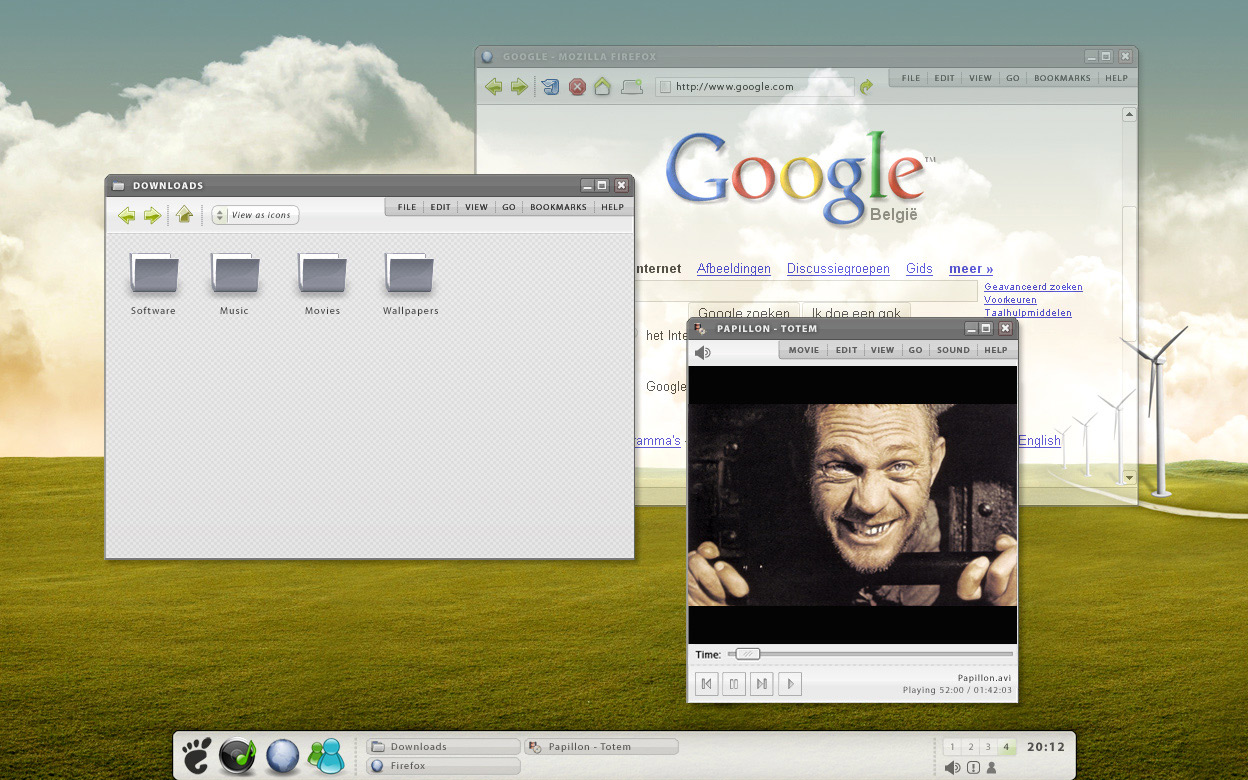The height and width of the screenshot is (780, 1248).
Task: Open Go menu in Downloads window
Action: pos(509,207)
